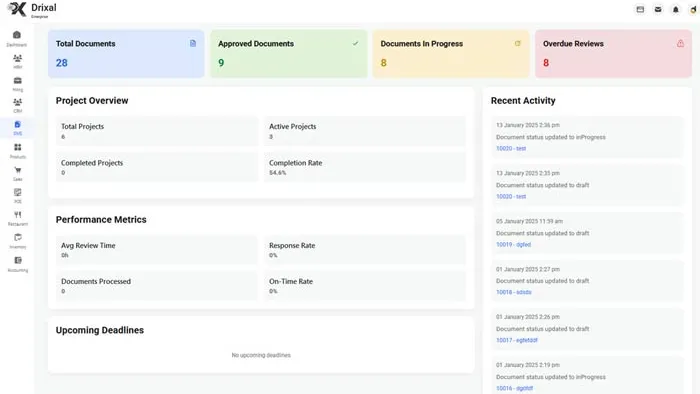
Task: Click the Documents In Progress card title
Action: click(x=421, y=44)
